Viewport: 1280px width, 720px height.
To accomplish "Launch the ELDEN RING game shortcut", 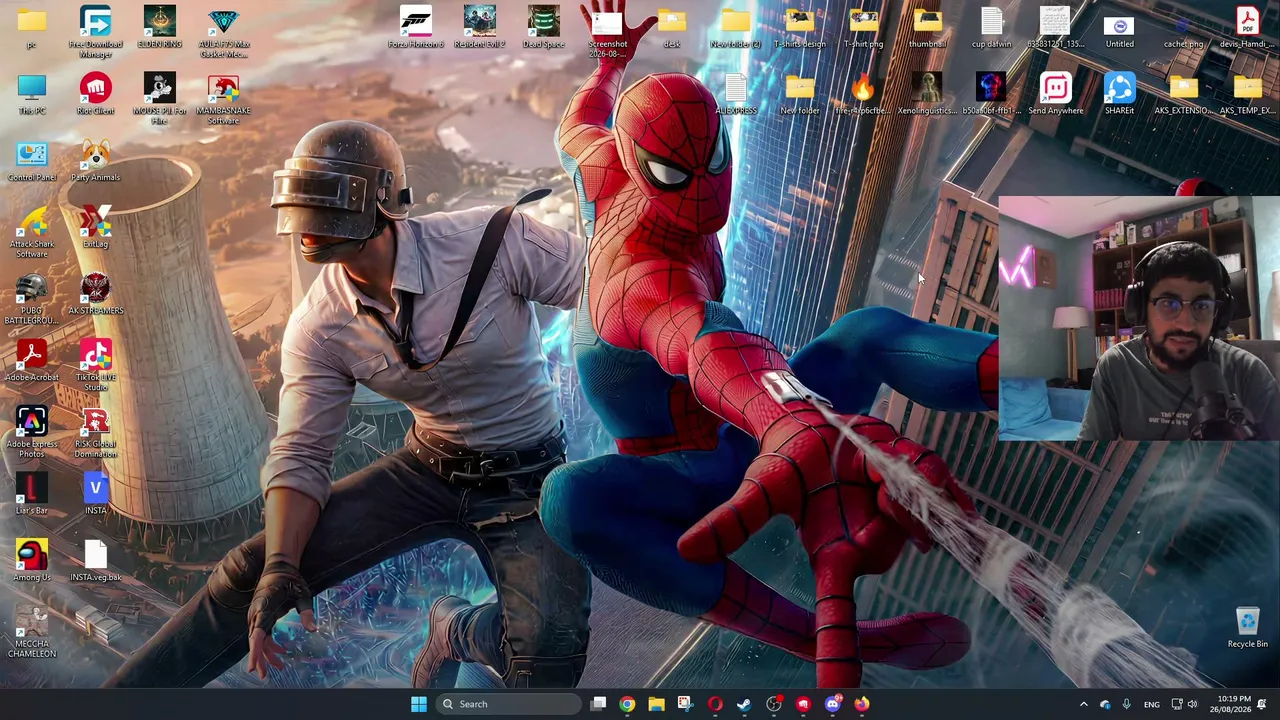I will click(160, 28).
